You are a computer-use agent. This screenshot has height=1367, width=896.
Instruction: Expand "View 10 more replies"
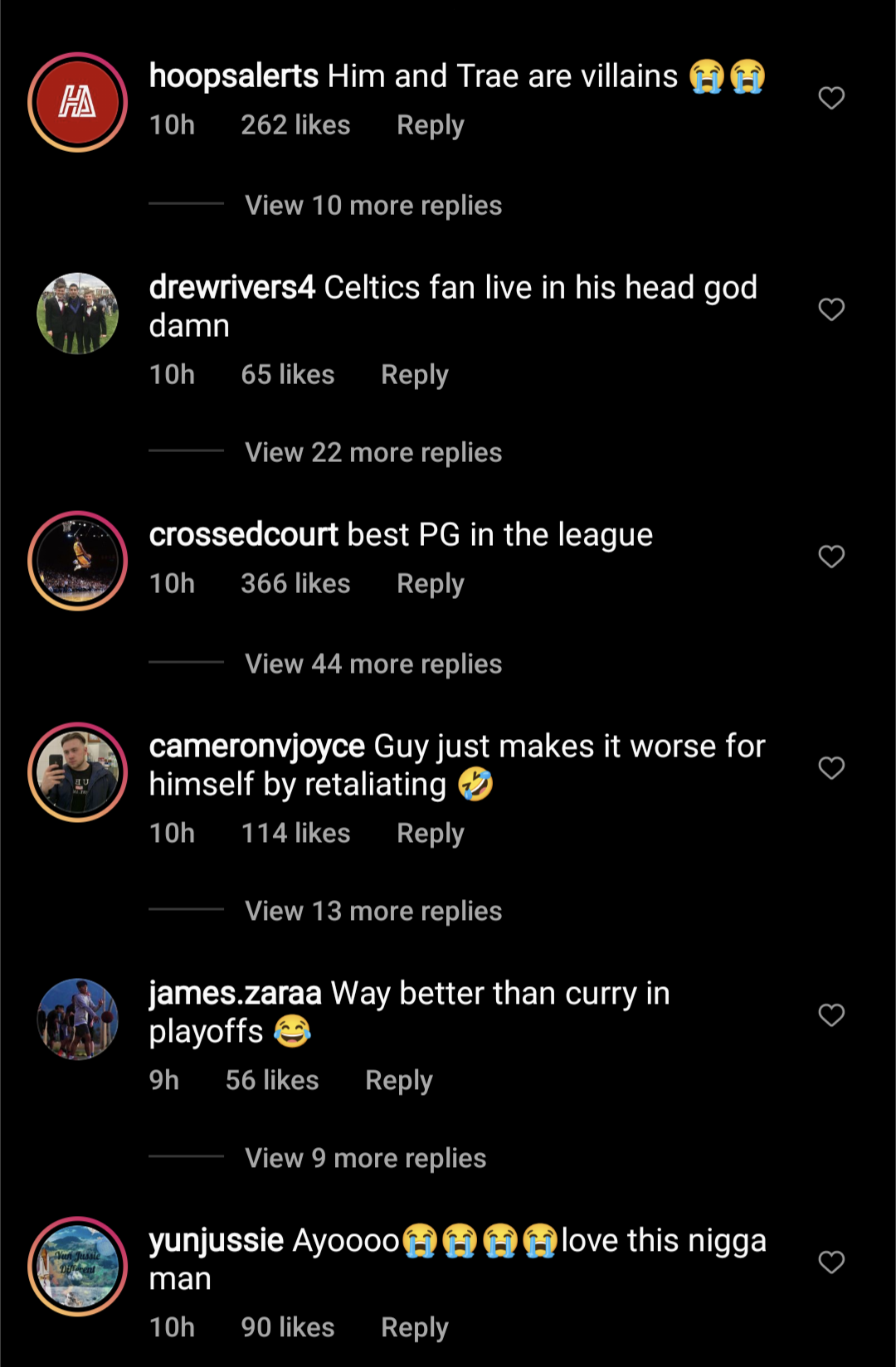pyautogui.click(x=373, y=205)
